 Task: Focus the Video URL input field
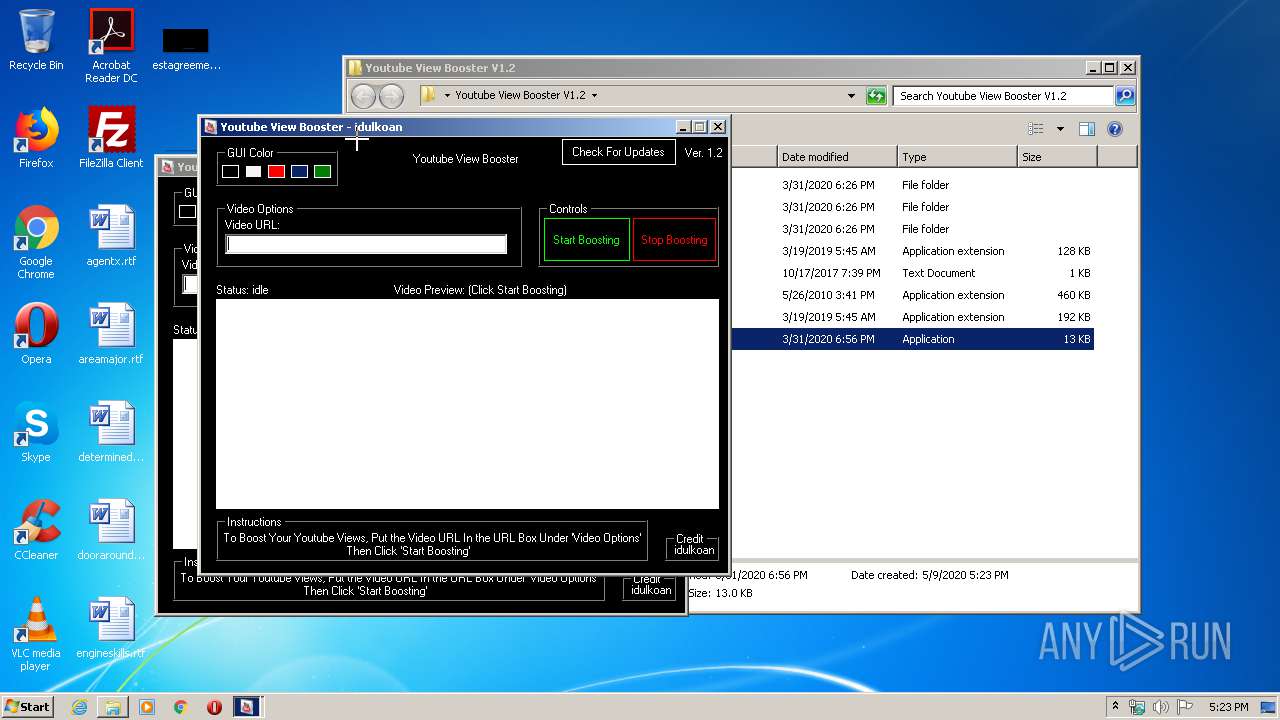(x=366, y=244)
